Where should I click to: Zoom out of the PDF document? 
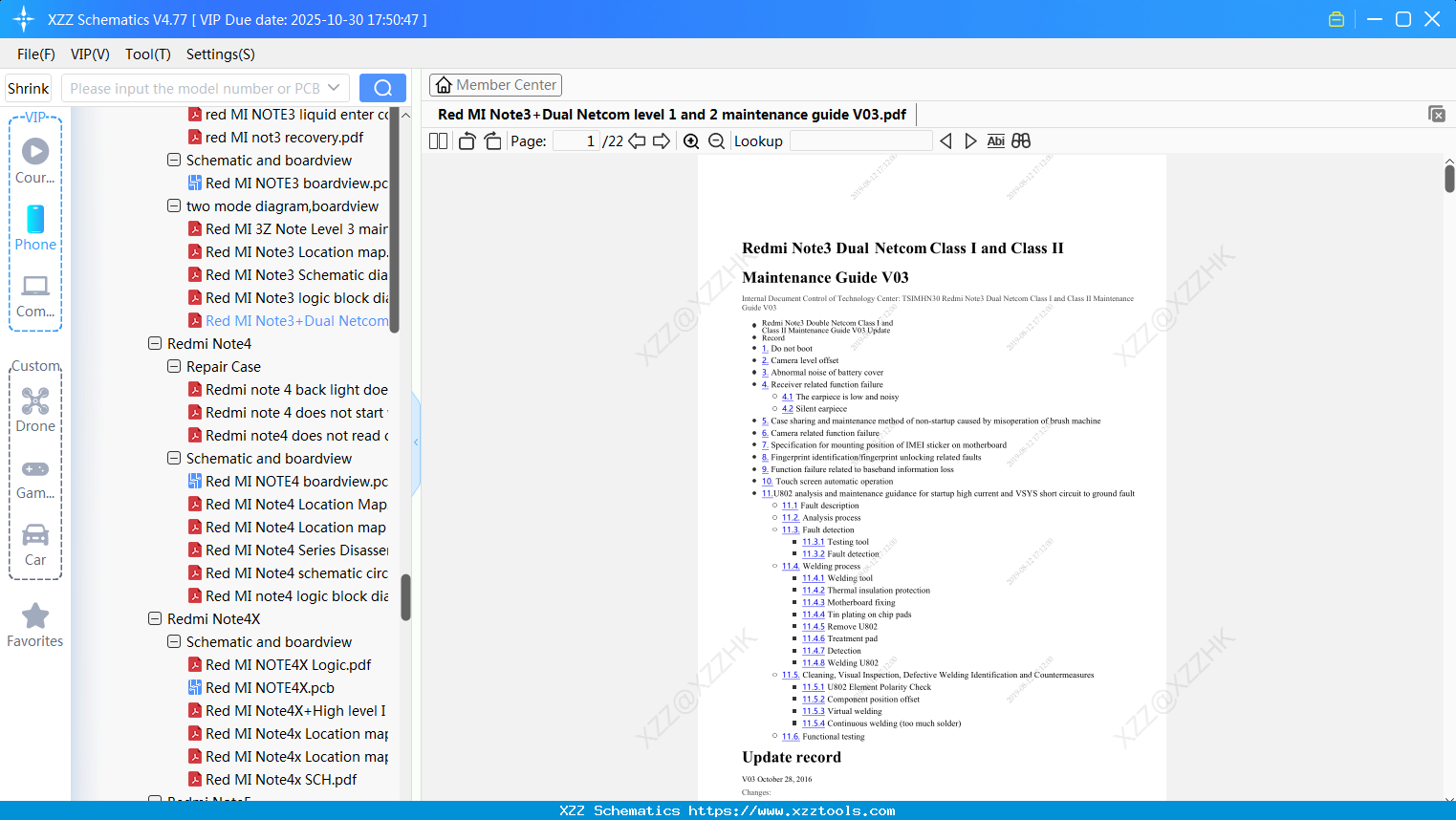[717, 141]
